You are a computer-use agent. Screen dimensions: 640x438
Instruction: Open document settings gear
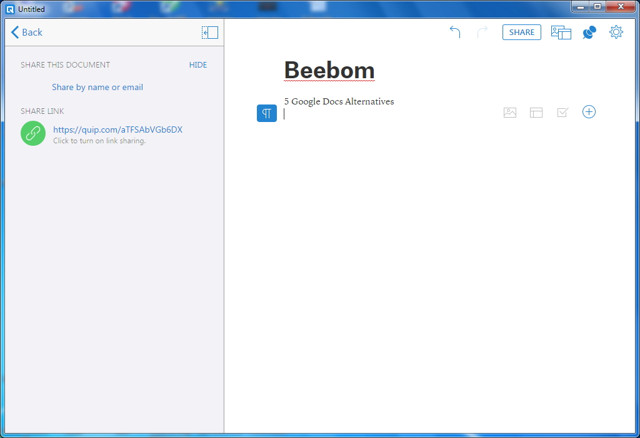coord(616,32)
